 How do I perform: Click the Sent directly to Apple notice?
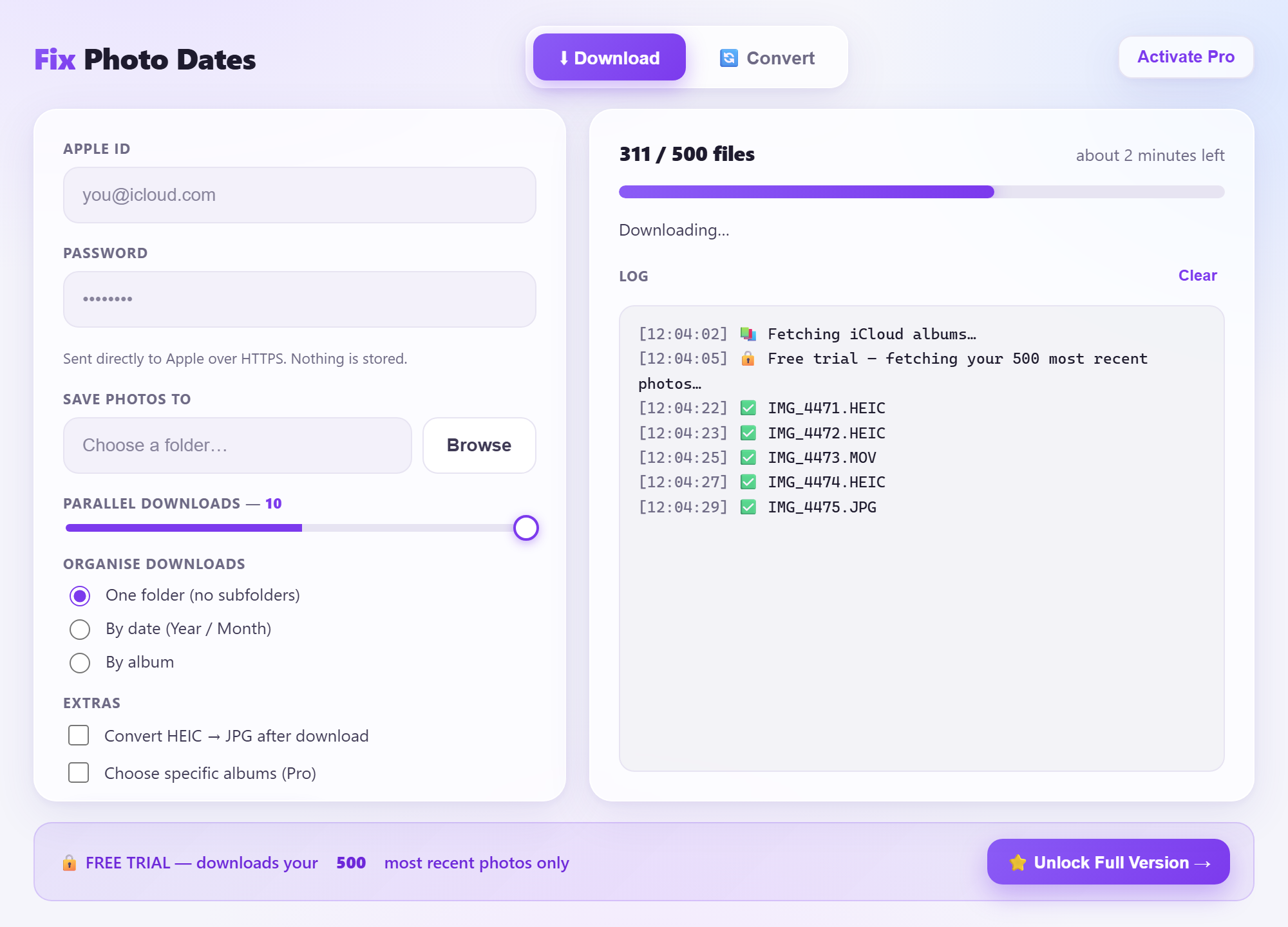pyautogui.click(x=235, y=359)
